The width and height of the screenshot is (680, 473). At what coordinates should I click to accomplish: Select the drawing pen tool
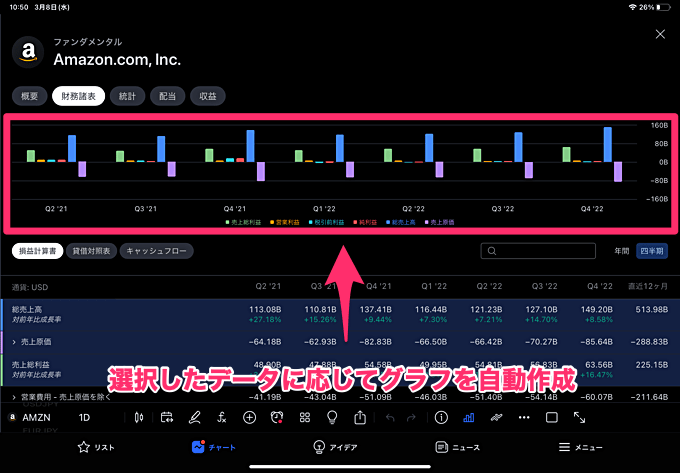(194, 418)
